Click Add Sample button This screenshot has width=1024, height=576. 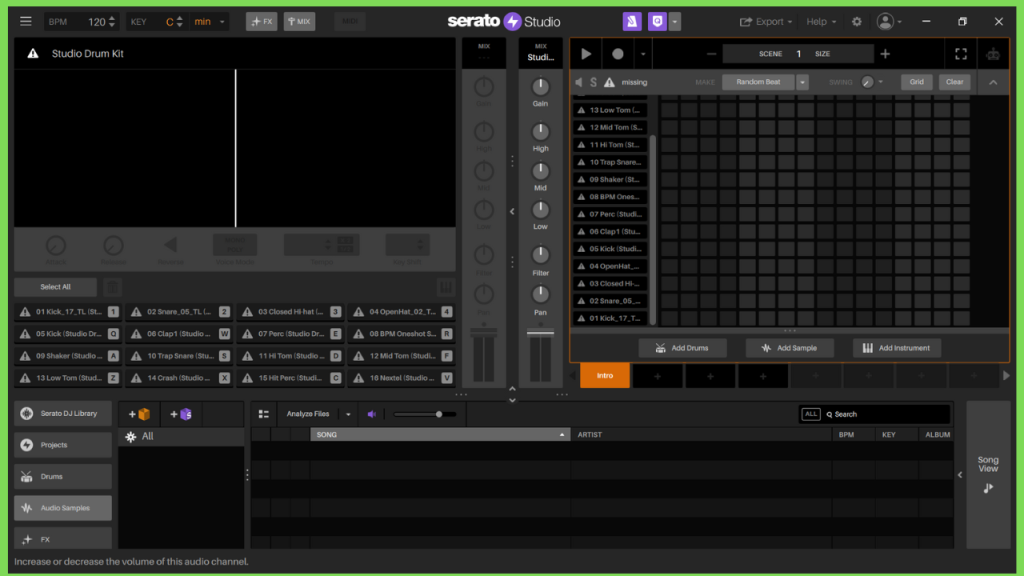[790, 348]
